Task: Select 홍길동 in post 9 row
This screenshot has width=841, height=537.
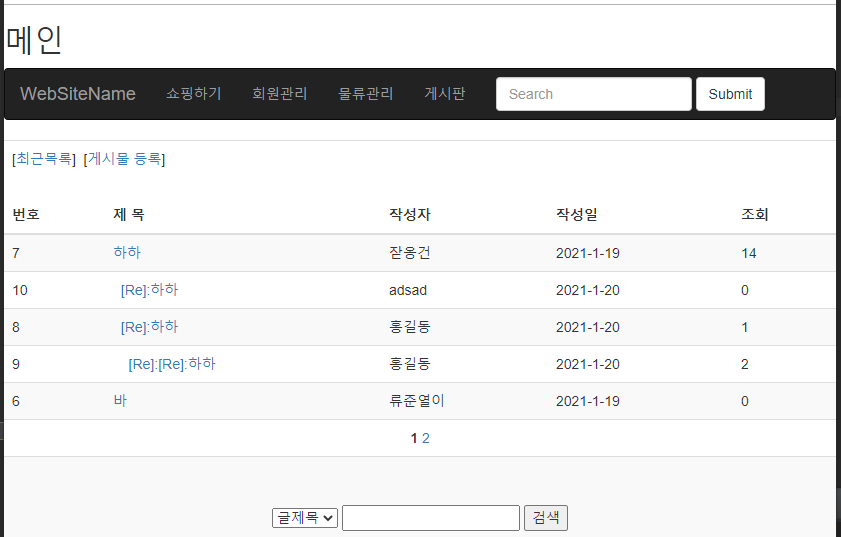Action: [x=410, y=364]
